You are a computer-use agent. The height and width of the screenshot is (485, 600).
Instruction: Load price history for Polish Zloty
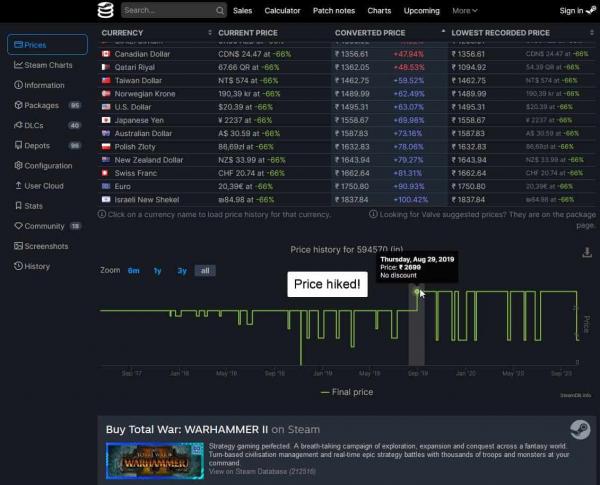point(135,147)
